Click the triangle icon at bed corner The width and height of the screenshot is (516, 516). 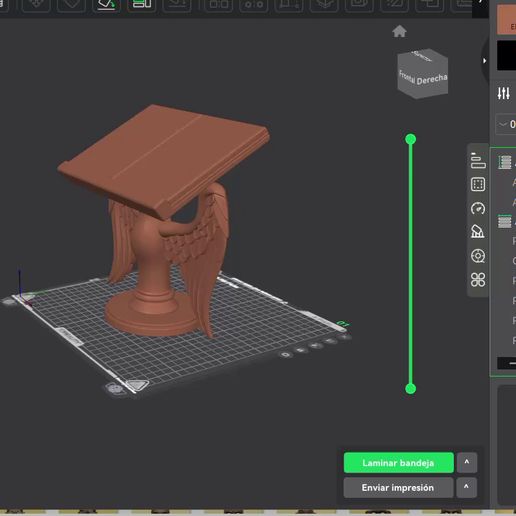138,385
